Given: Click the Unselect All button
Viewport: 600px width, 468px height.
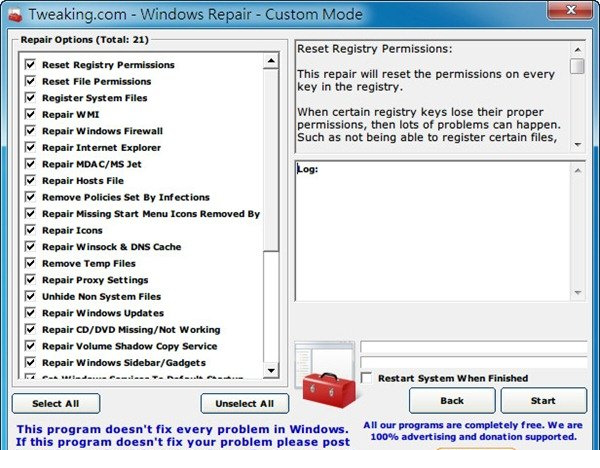Looking at the screenshot, I should point(245,403).
